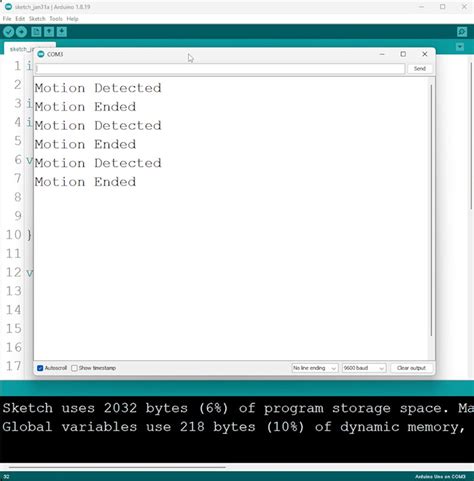Screen dimensions: 474x481
Task: Open the No line ending dropdown
Action: coord(315,368)
